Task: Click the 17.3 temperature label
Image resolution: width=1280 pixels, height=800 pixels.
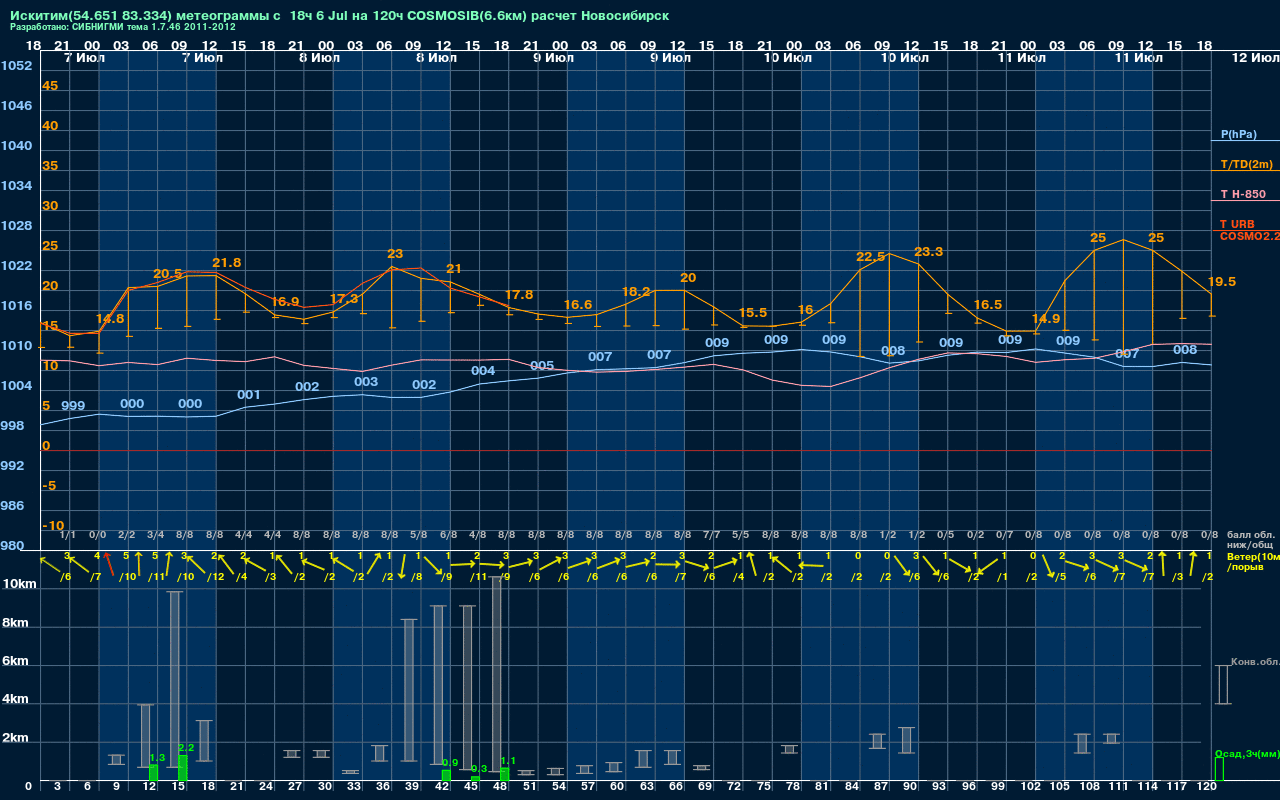Action: click(x=343, y=299)
